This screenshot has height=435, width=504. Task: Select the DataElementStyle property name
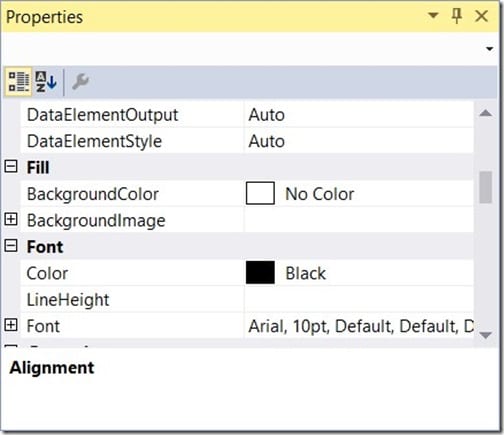pyautogui.click(x=94, y=141)
